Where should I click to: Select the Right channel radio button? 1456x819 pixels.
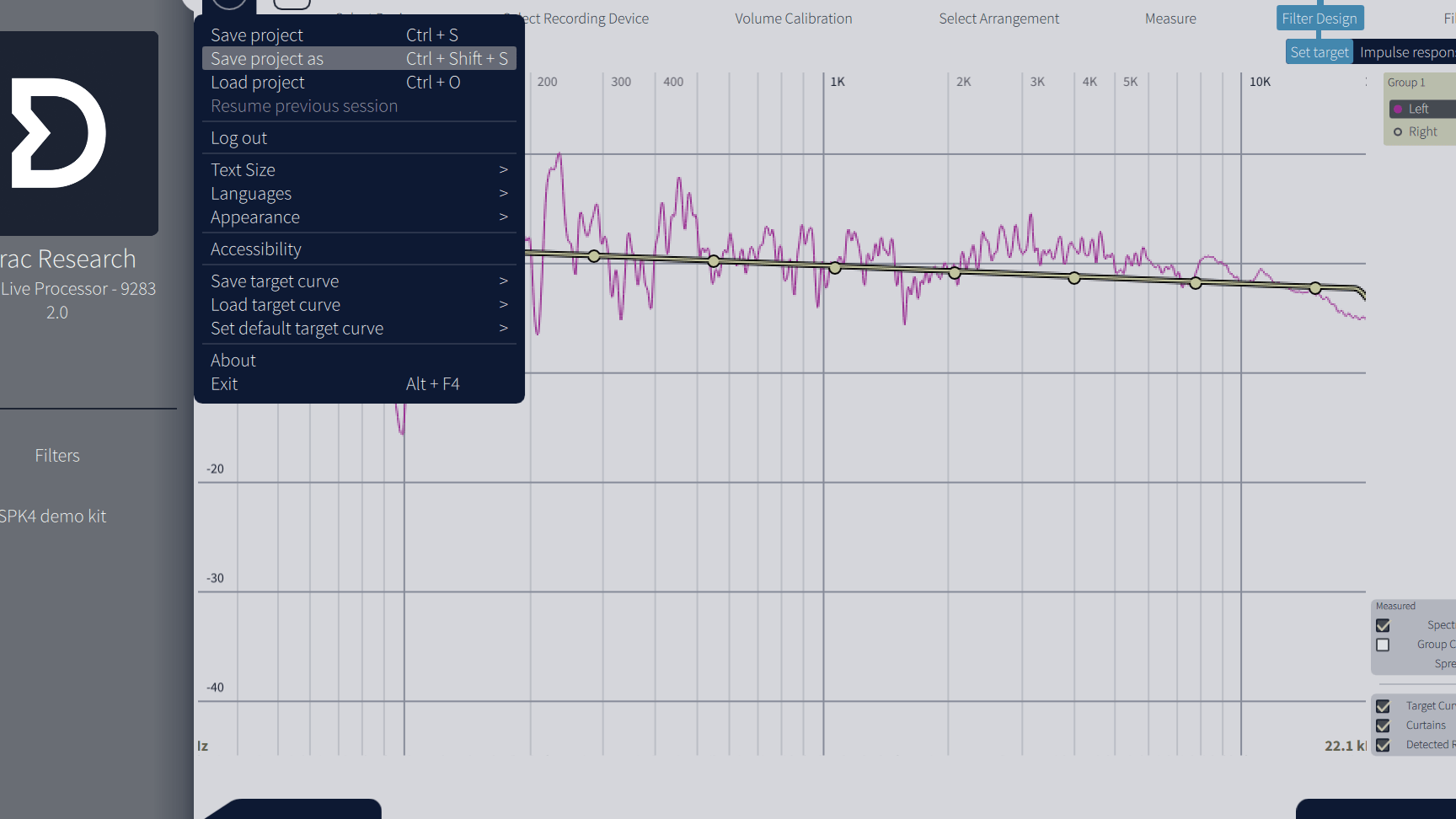[x=1399, y=131]
